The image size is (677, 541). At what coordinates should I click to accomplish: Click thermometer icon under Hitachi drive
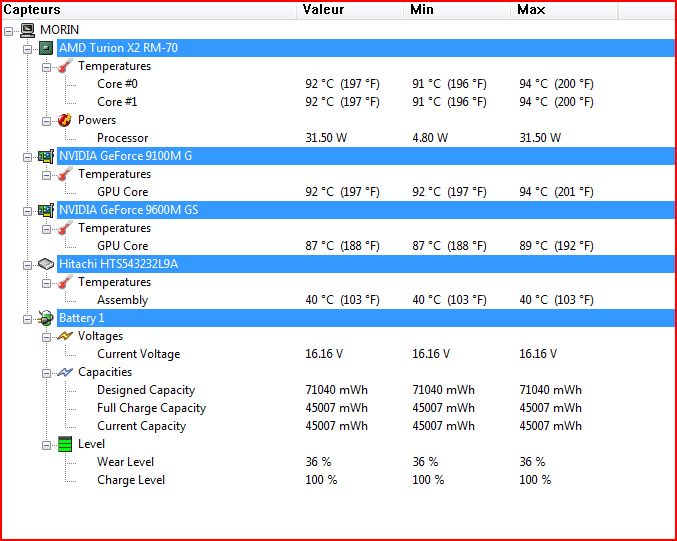pyautogui.click(x=65, y=282)
